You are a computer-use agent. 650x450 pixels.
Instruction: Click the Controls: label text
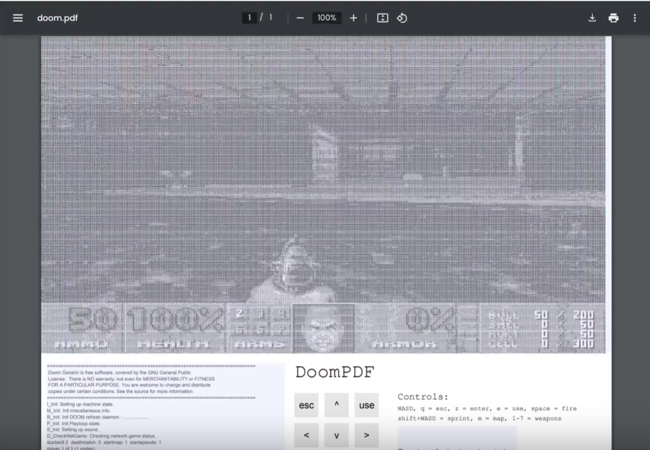coord(423,397)
